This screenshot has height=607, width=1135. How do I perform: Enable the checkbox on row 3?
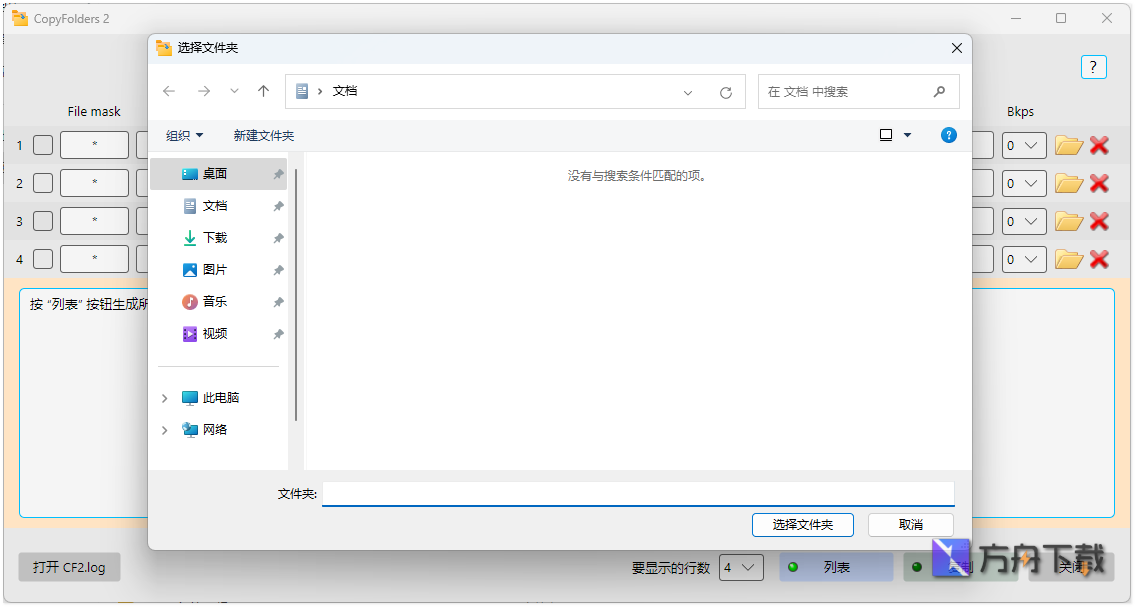click(x=43, y=221)
